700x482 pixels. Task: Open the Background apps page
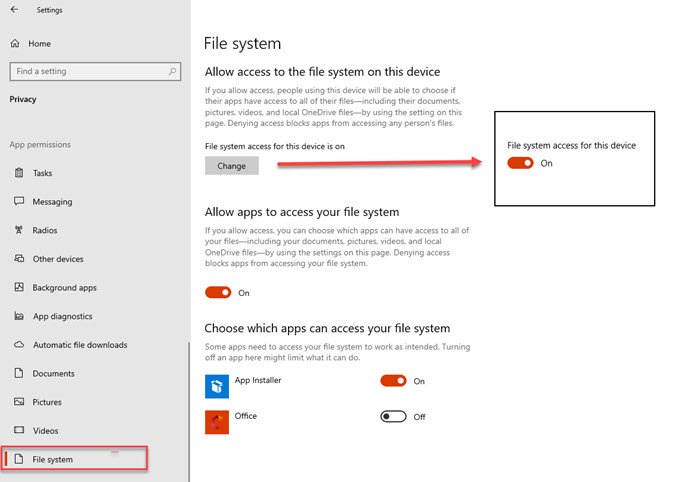pyautogui.click(x=64, y=288)
